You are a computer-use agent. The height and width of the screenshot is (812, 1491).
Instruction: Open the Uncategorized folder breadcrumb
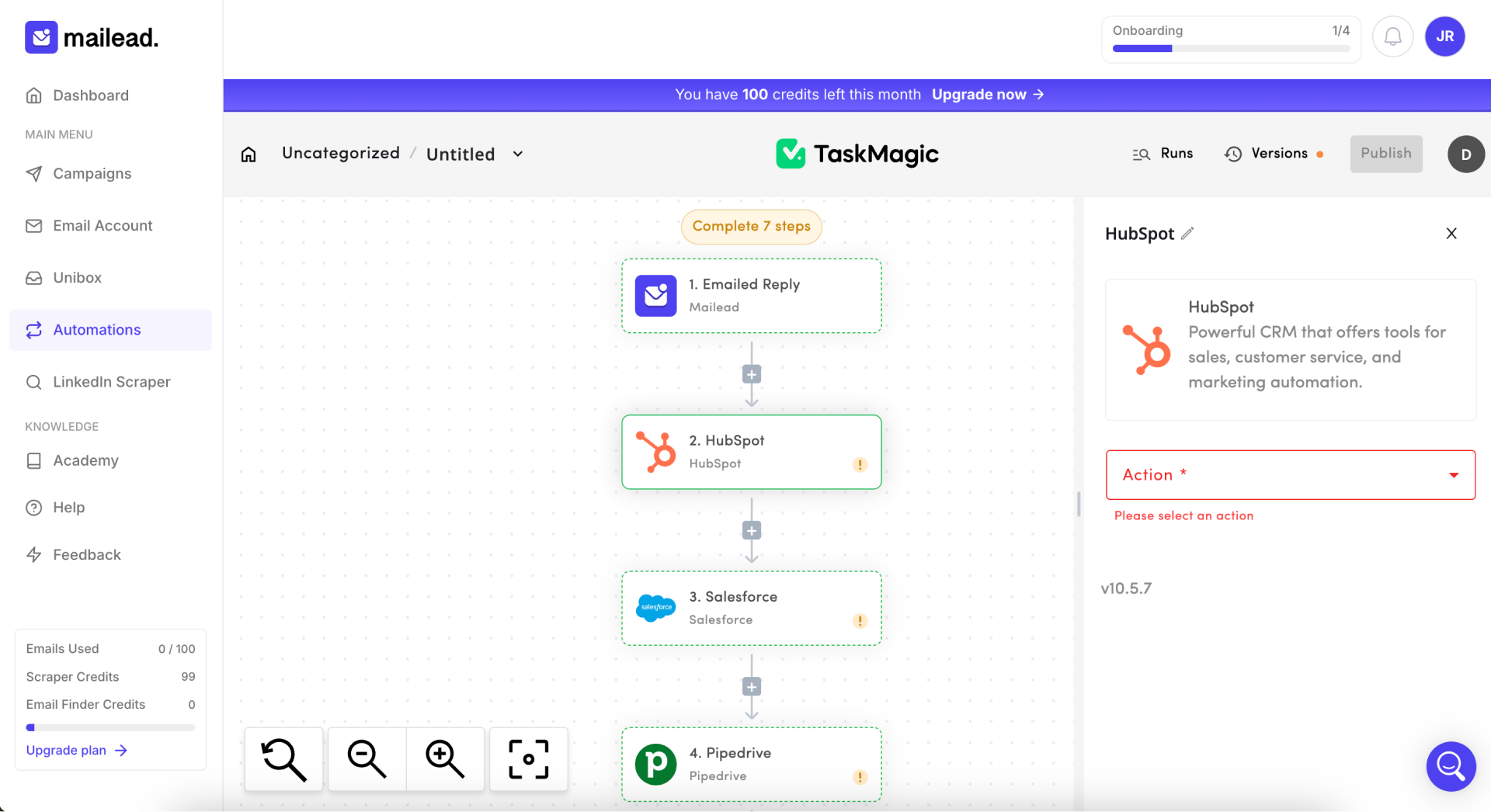pyautogui.click(x=341, y=153)
